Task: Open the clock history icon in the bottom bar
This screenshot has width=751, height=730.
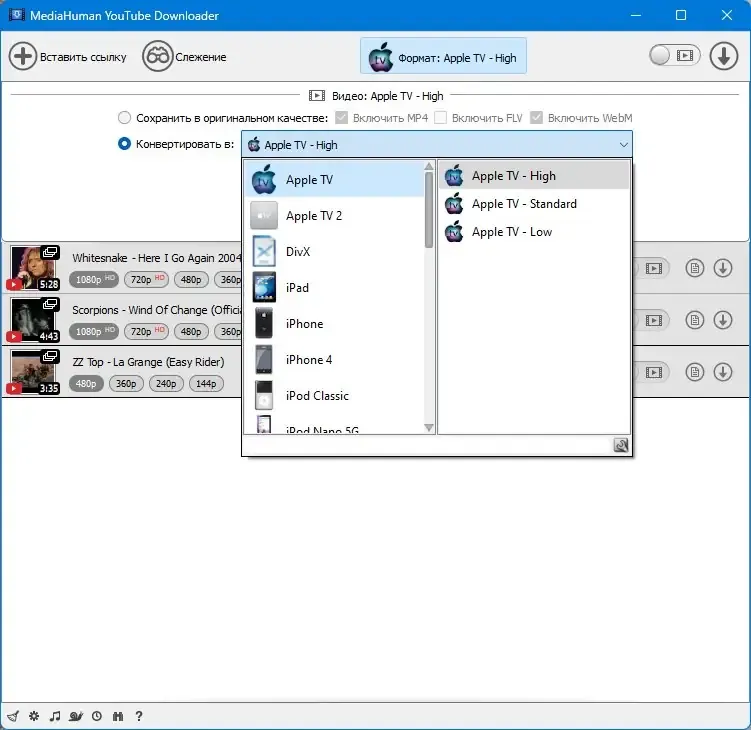Action: pos(97,716)
